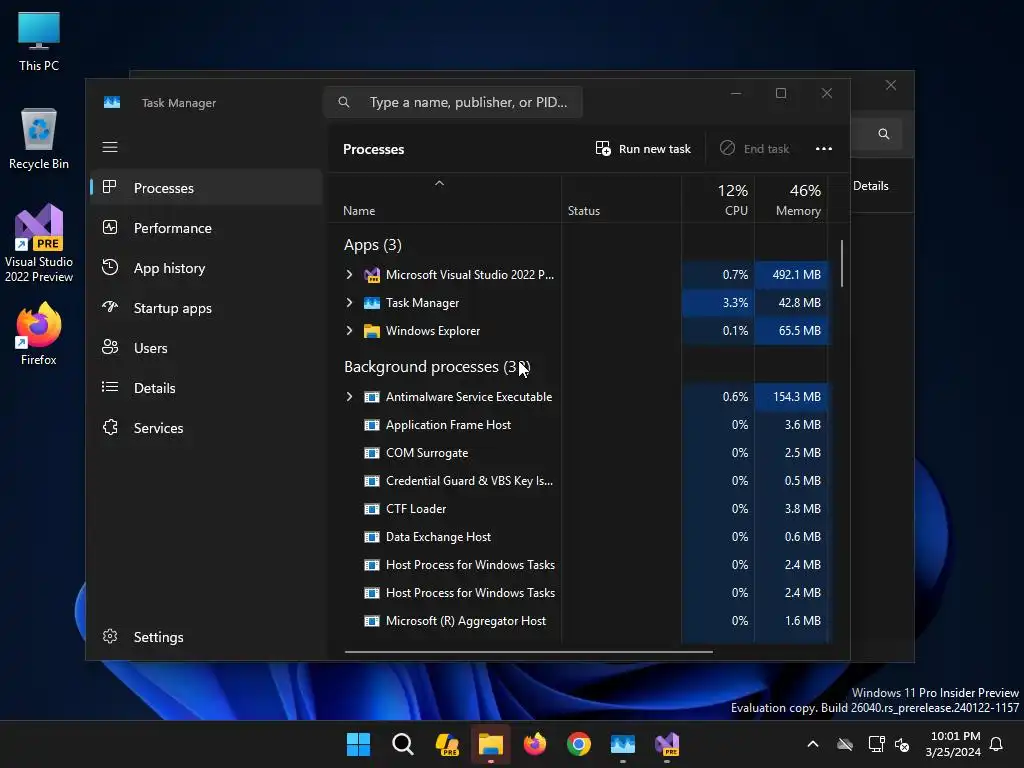Open the Task Manager hamburger navigation menu

110,147
